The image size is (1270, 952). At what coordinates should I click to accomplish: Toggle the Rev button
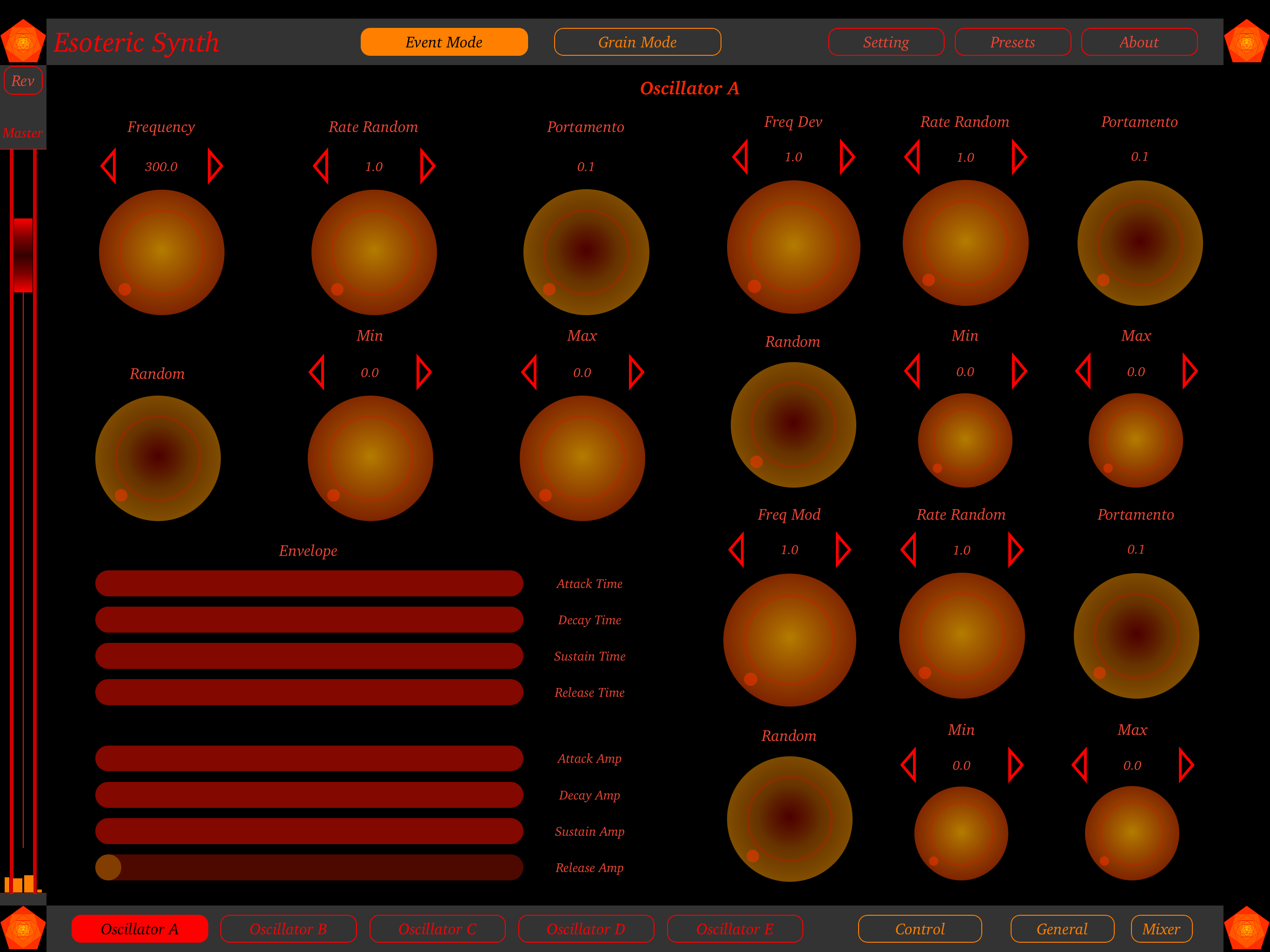(23, 81)
